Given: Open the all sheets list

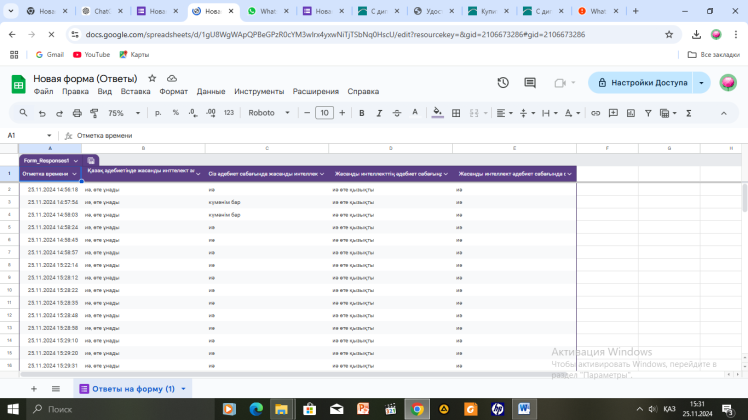Looking at the screenshot, I should 56,389.
